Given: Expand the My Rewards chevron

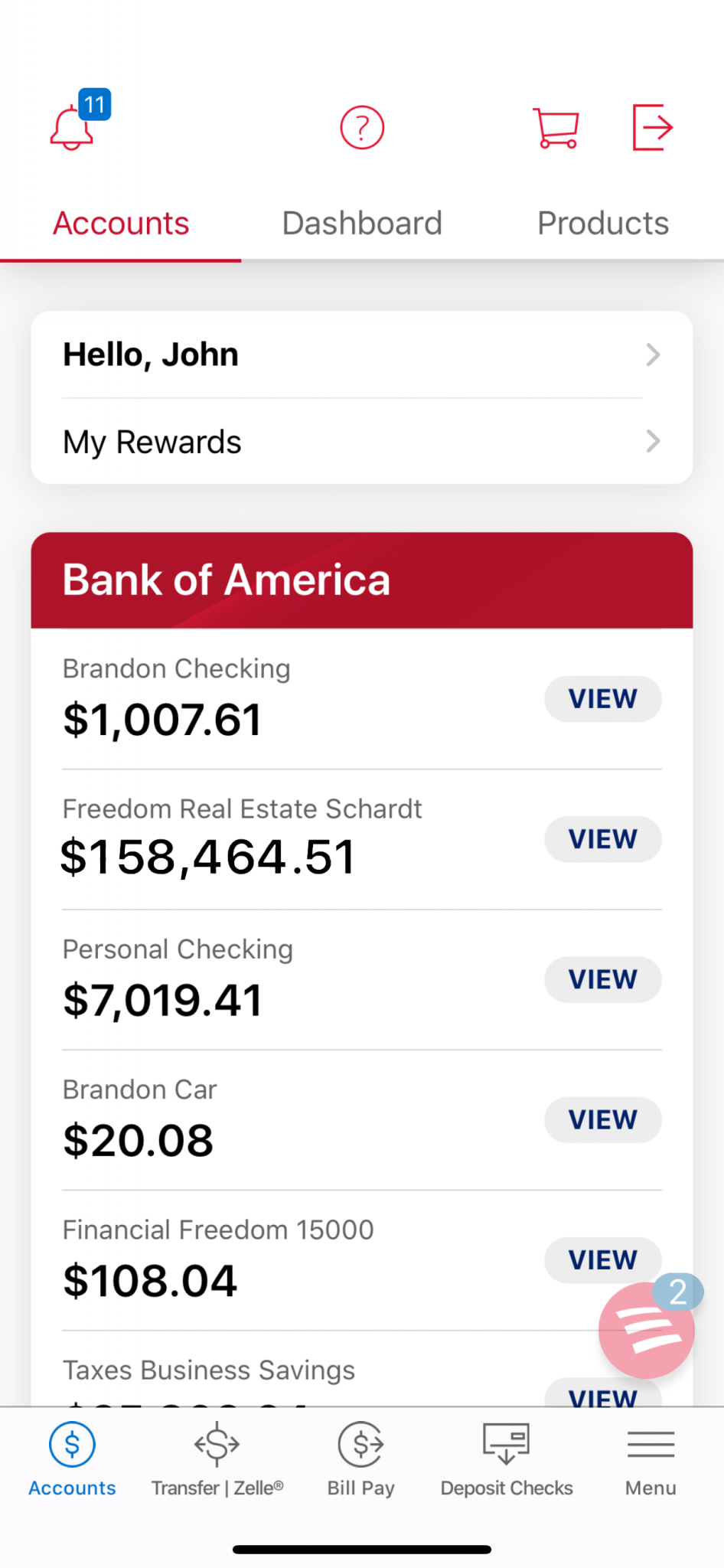Looking at the screenshot, I should (653, 441).
